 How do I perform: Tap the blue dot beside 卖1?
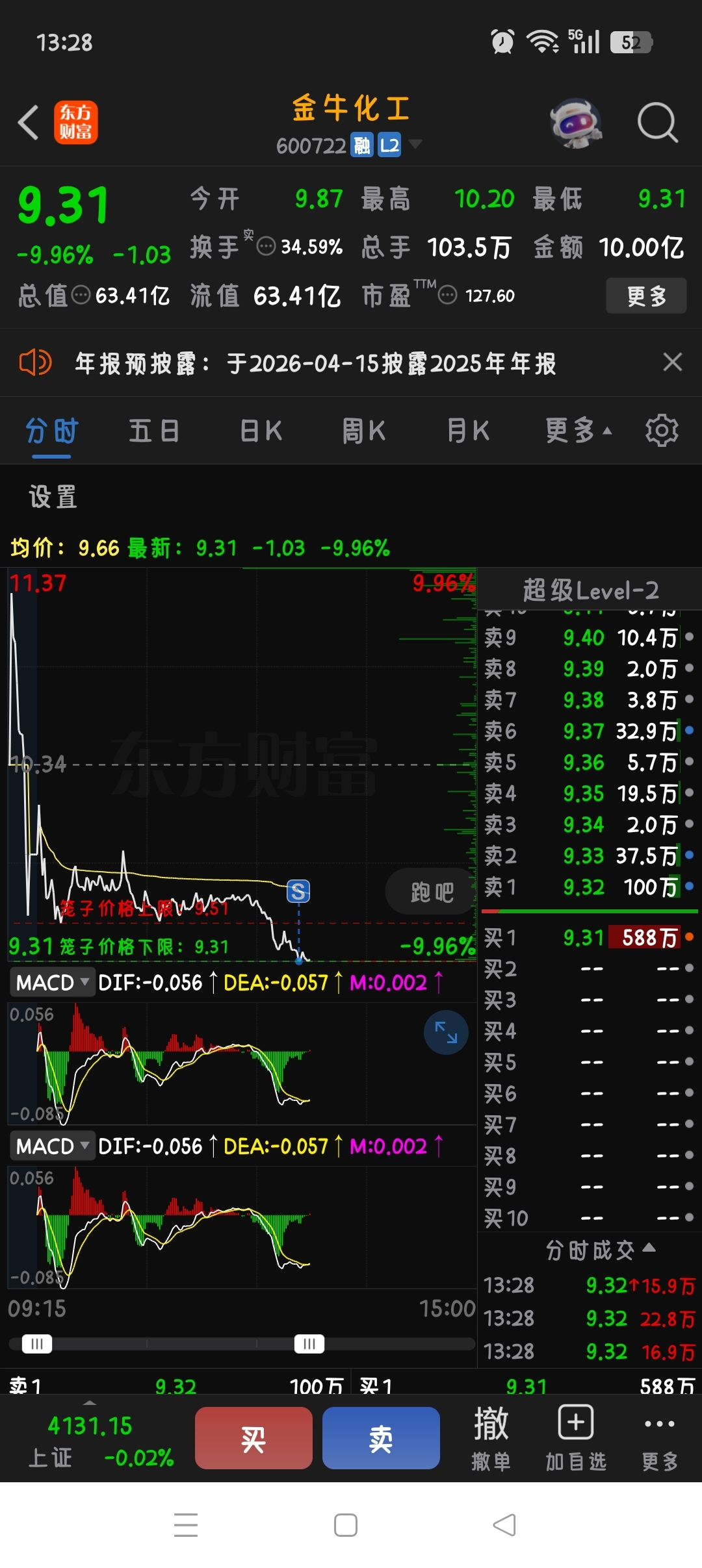pos(689,885)
